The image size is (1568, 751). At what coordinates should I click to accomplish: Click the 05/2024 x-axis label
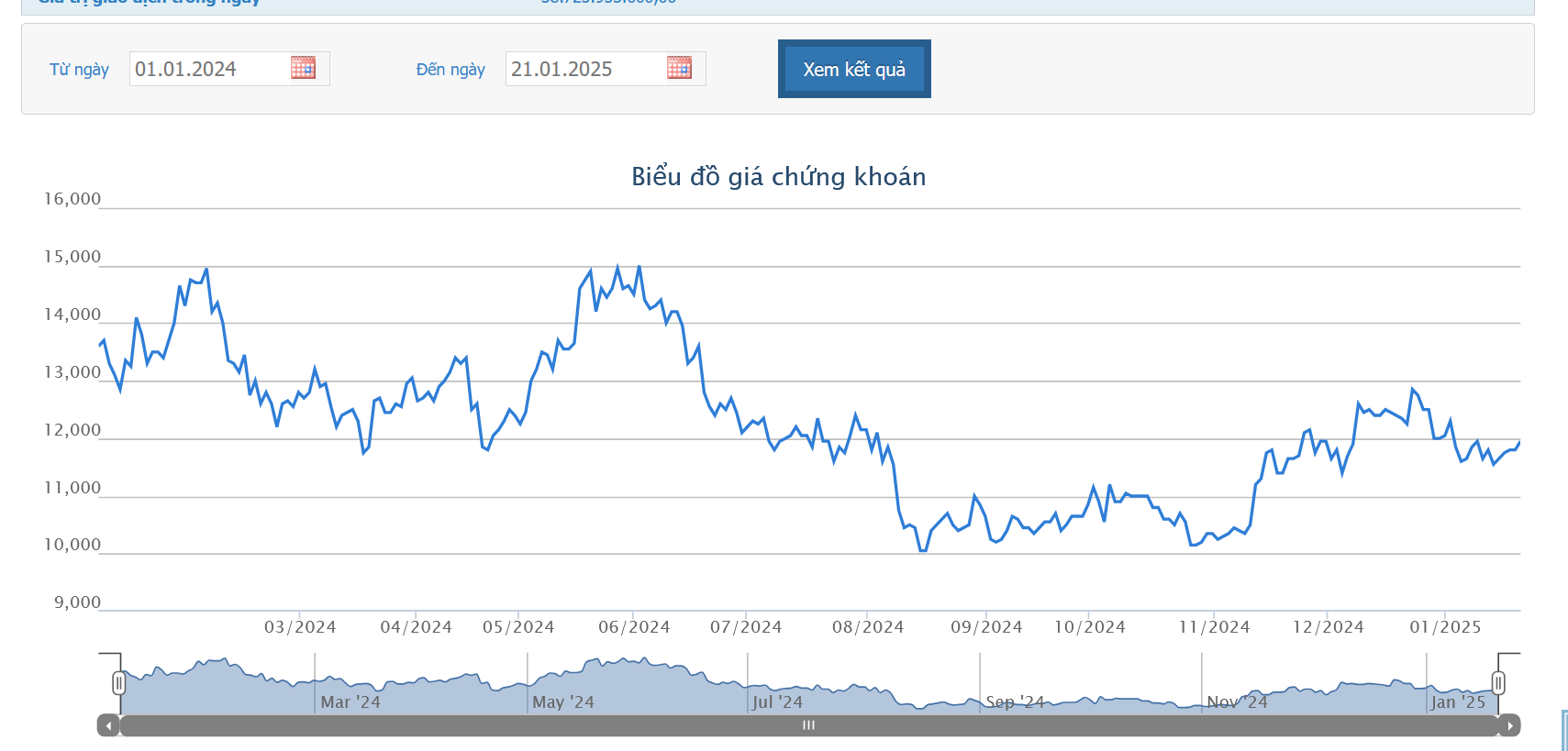(518, 627)
